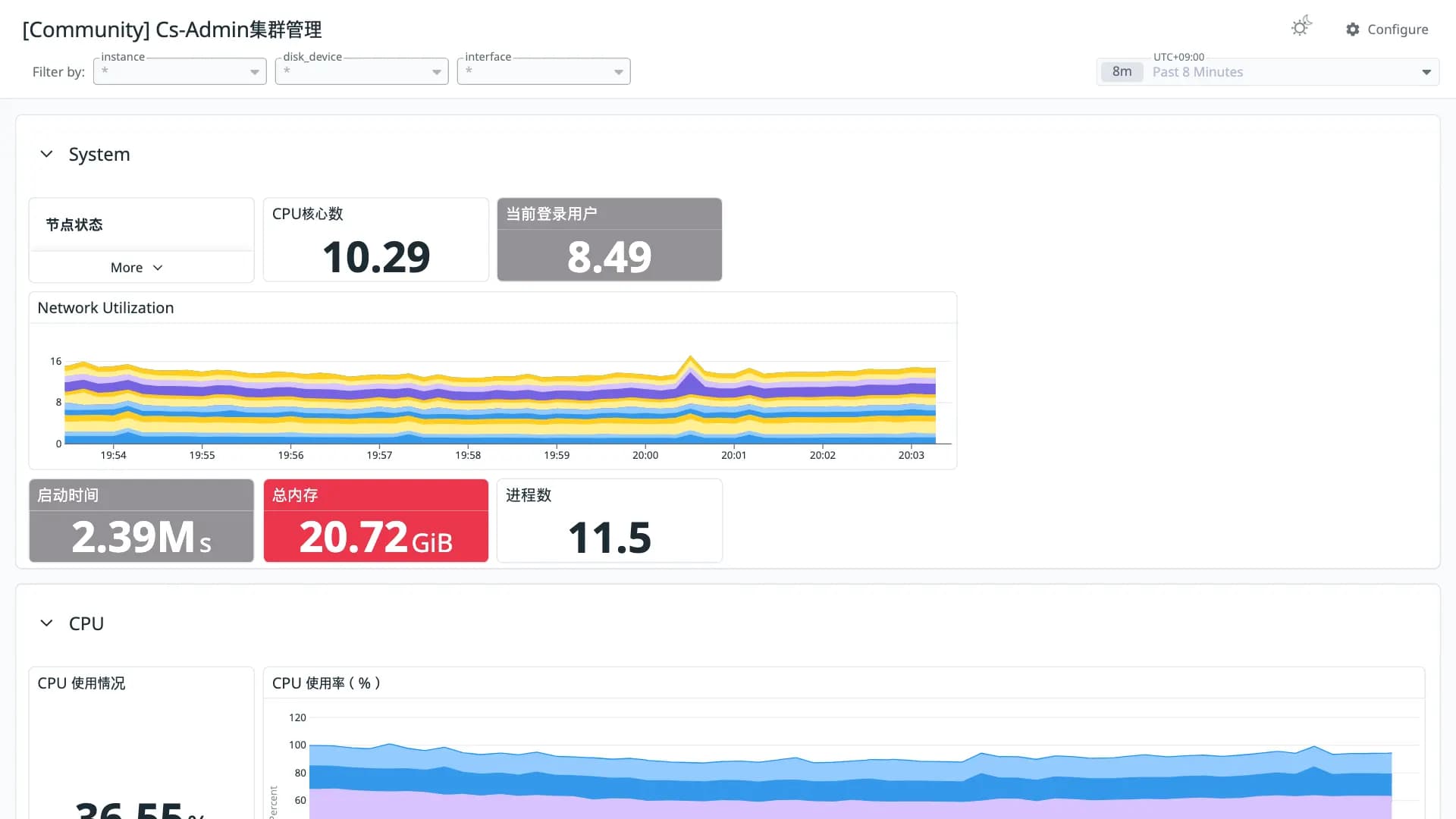Click the 8m time badge

pos(1122,72)
